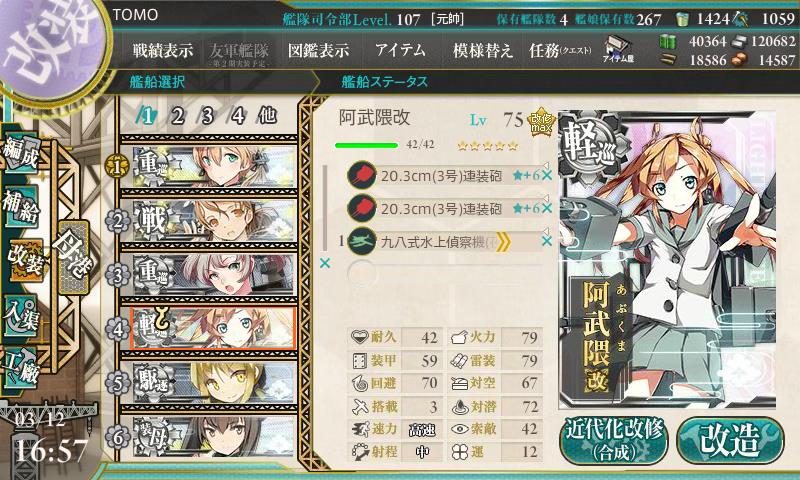Open the 工廠 factory sidebar icon
Viewport: 800px width, 480px height.
[x=20, y=368]
